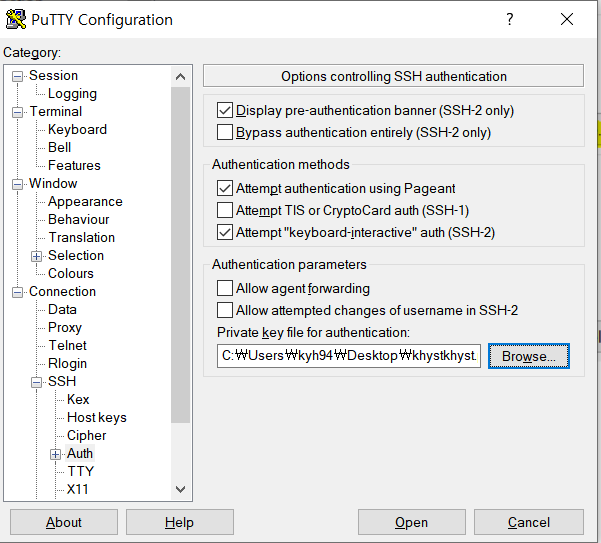601x543 pixels.
Task: Click the PuTTY icon in title bar
Action: tap(16, 19)
